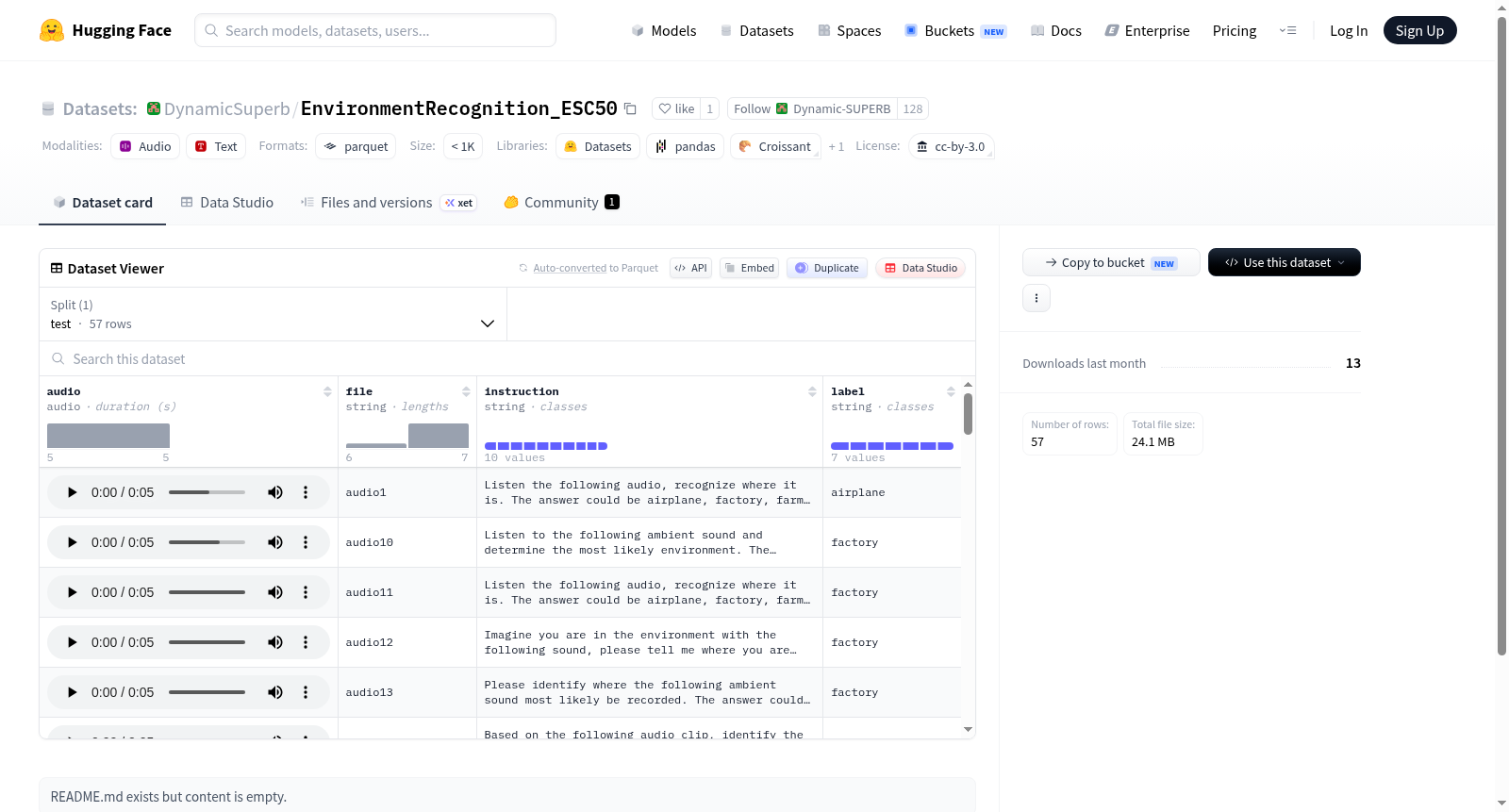This screenshot has width=1509, height=812.
Task: Click the Log In link
Action: [x=1349, y=30]
